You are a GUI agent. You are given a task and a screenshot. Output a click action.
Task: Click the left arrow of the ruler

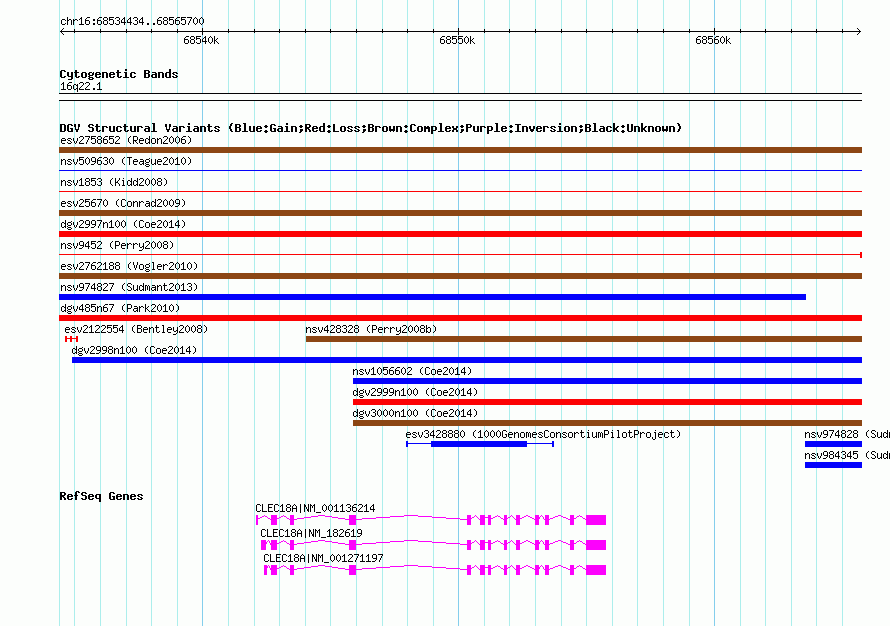[x=62, y=31]
